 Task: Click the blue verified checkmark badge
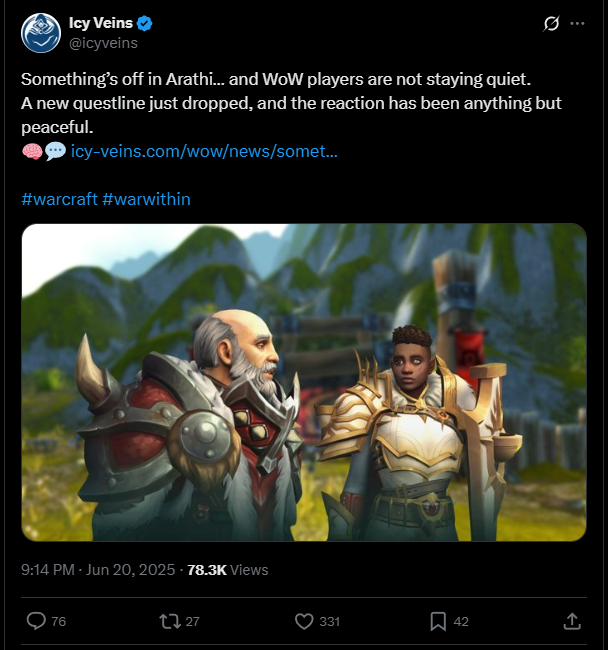tap(145, 23)
